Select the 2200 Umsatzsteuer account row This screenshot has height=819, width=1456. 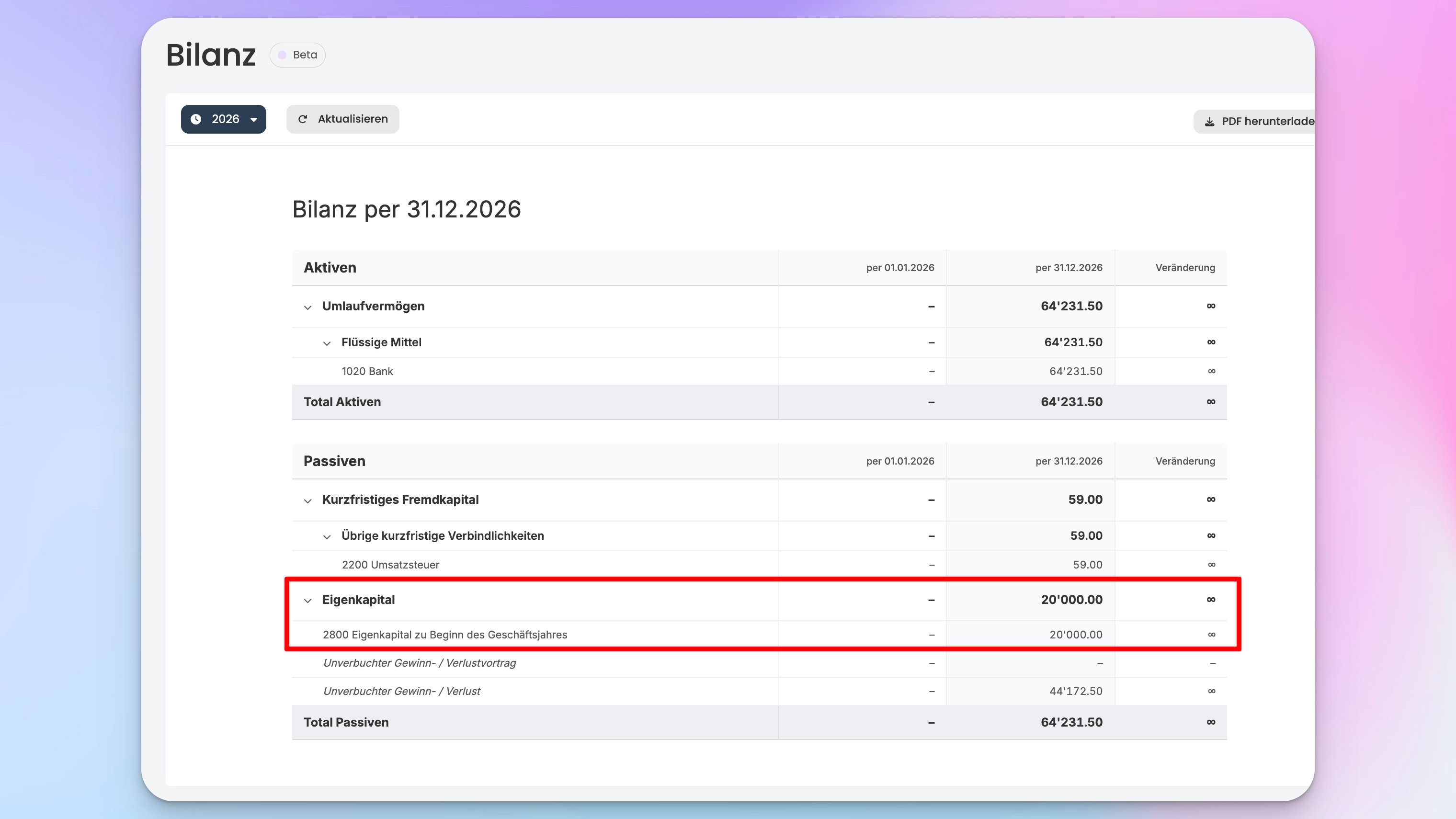point(759,565)
